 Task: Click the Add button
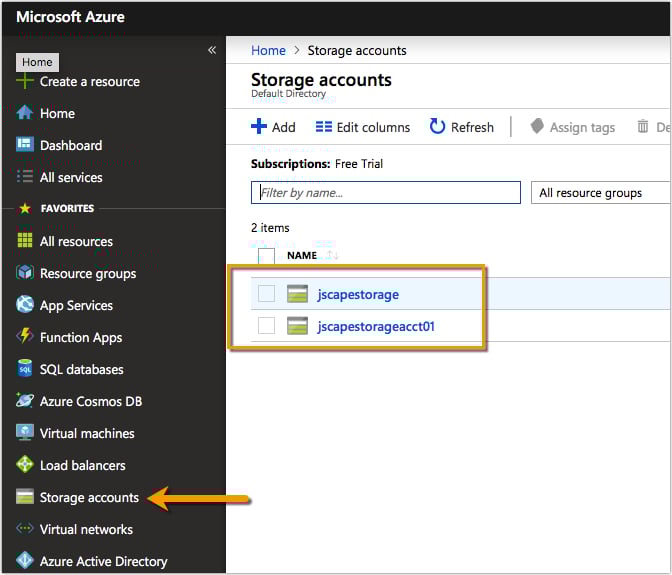click(x=273, y=127)
